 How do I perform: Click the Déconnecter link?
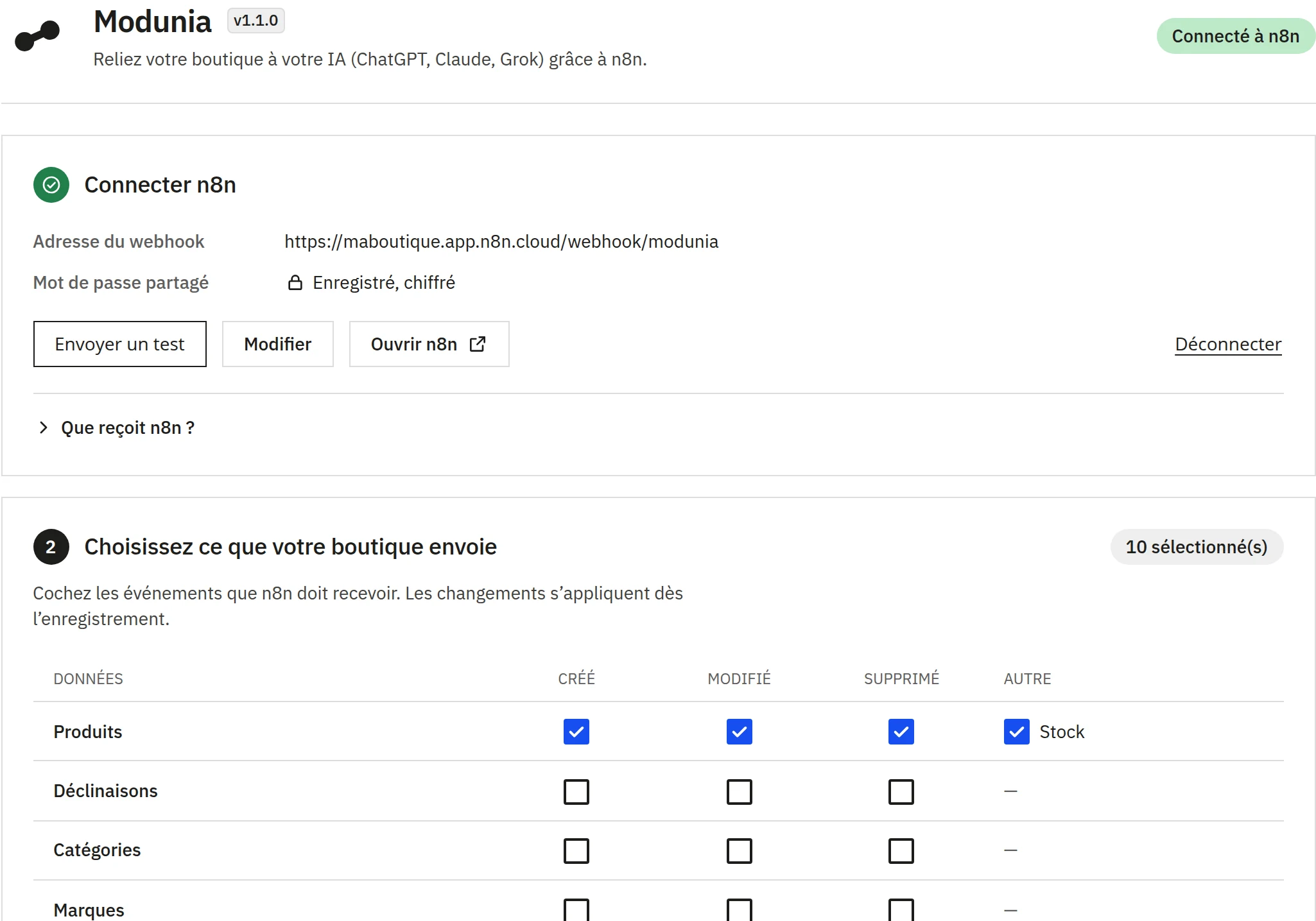pos(1228,345)
